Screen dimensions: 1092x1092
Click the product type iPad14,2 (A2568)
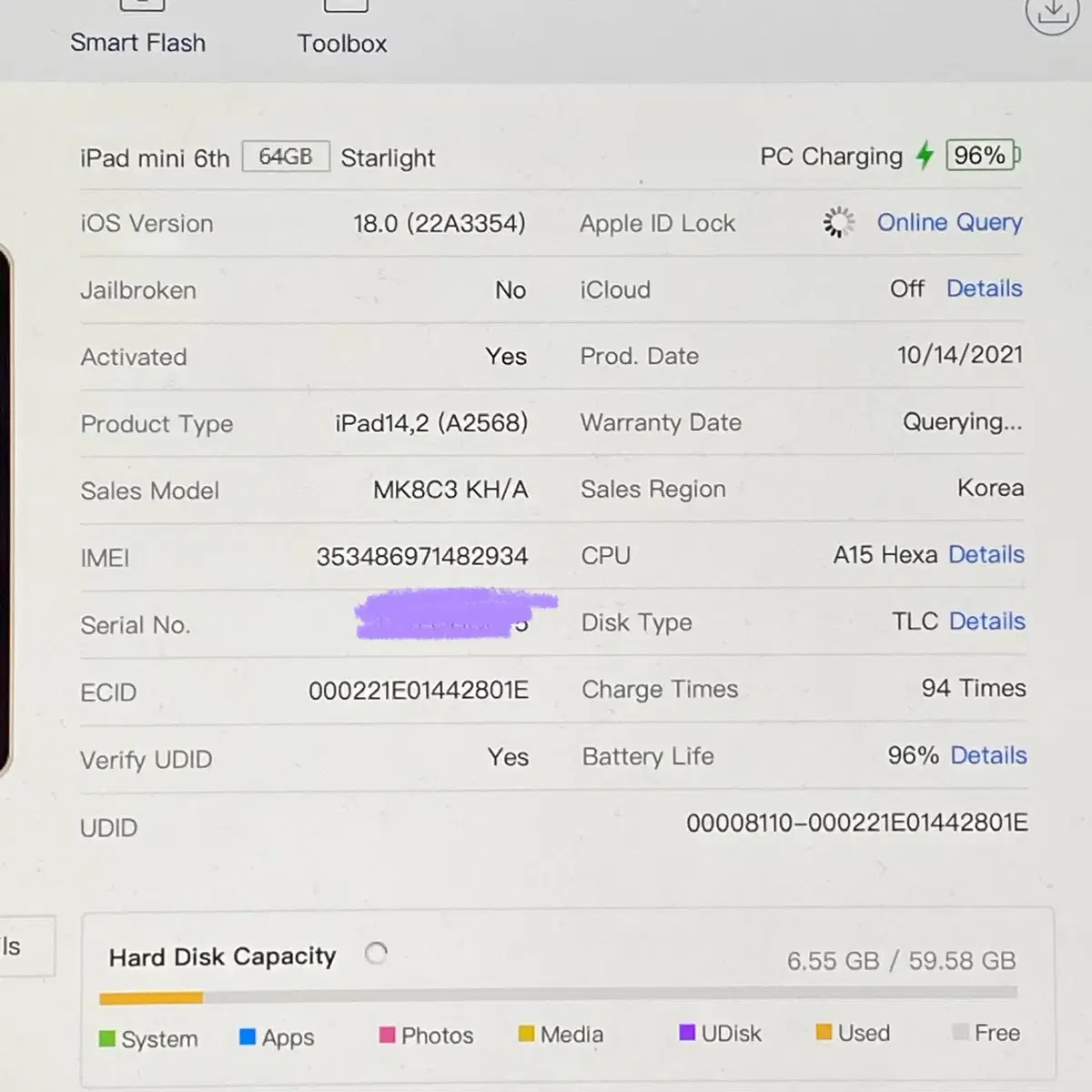click(x=431, y=423)
